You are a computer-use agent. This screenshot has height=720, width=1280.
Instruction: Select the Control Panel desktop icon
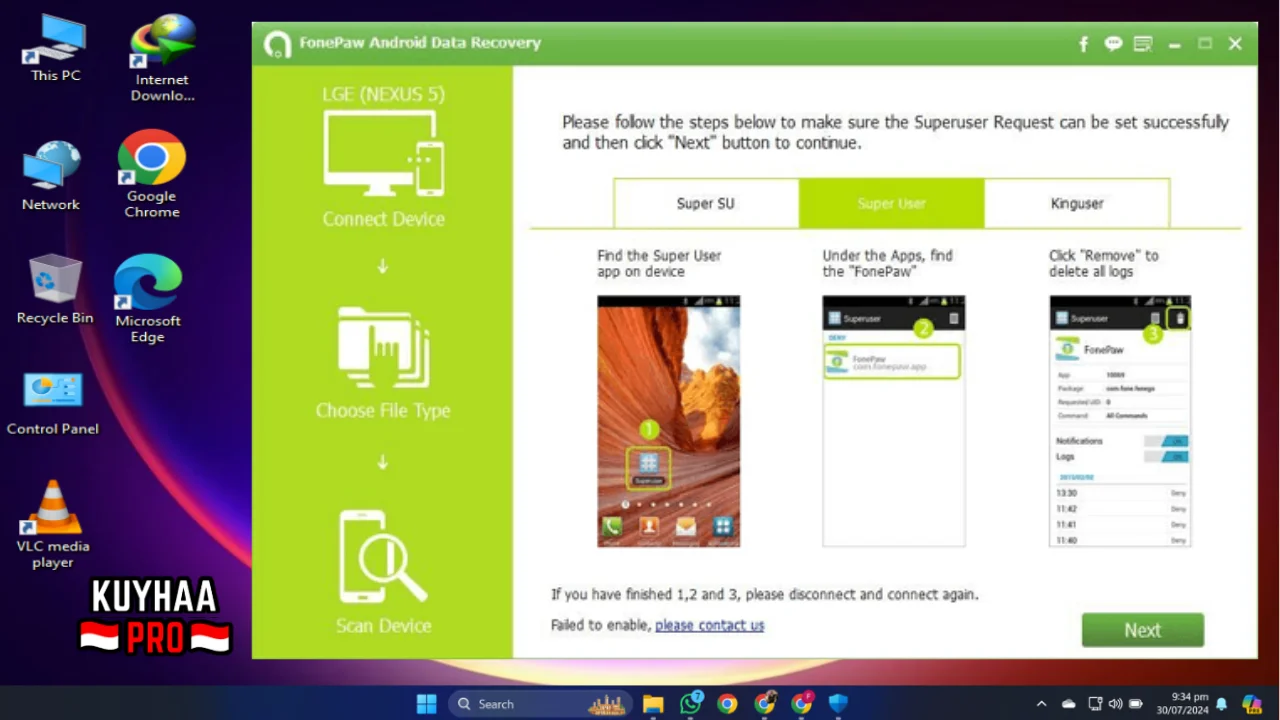53,404
